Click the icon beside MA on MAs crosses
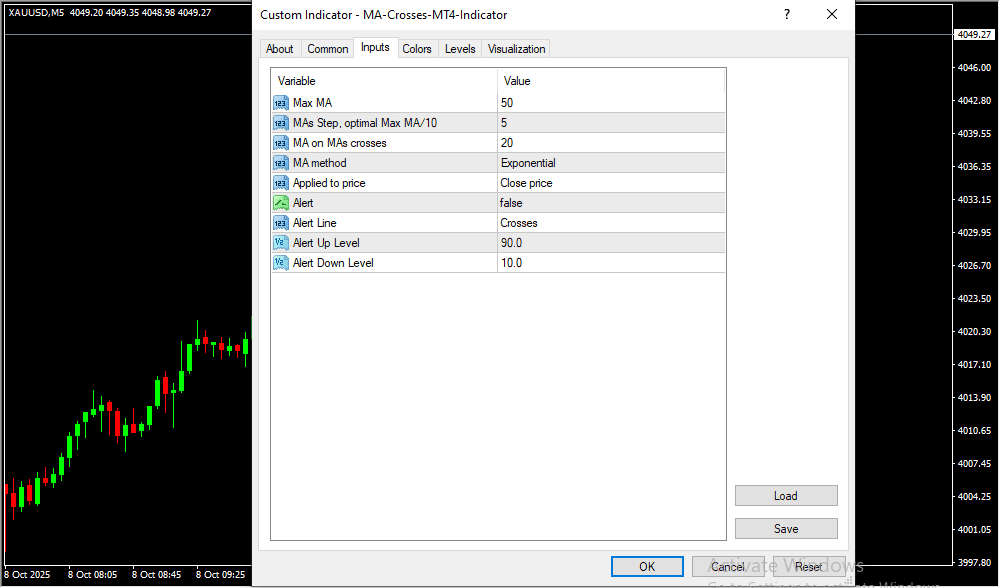This screenshot has height=588, width=1000. click(x=280, y=143)
